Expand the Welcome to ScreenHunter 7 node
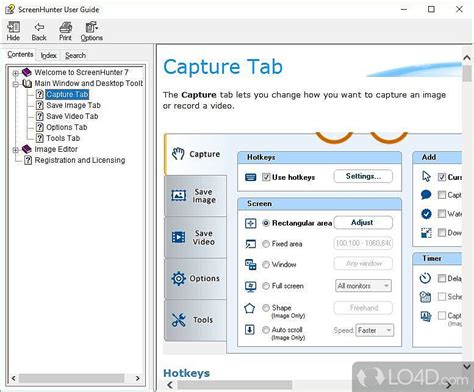474x392 pixels. coord(15,73)
